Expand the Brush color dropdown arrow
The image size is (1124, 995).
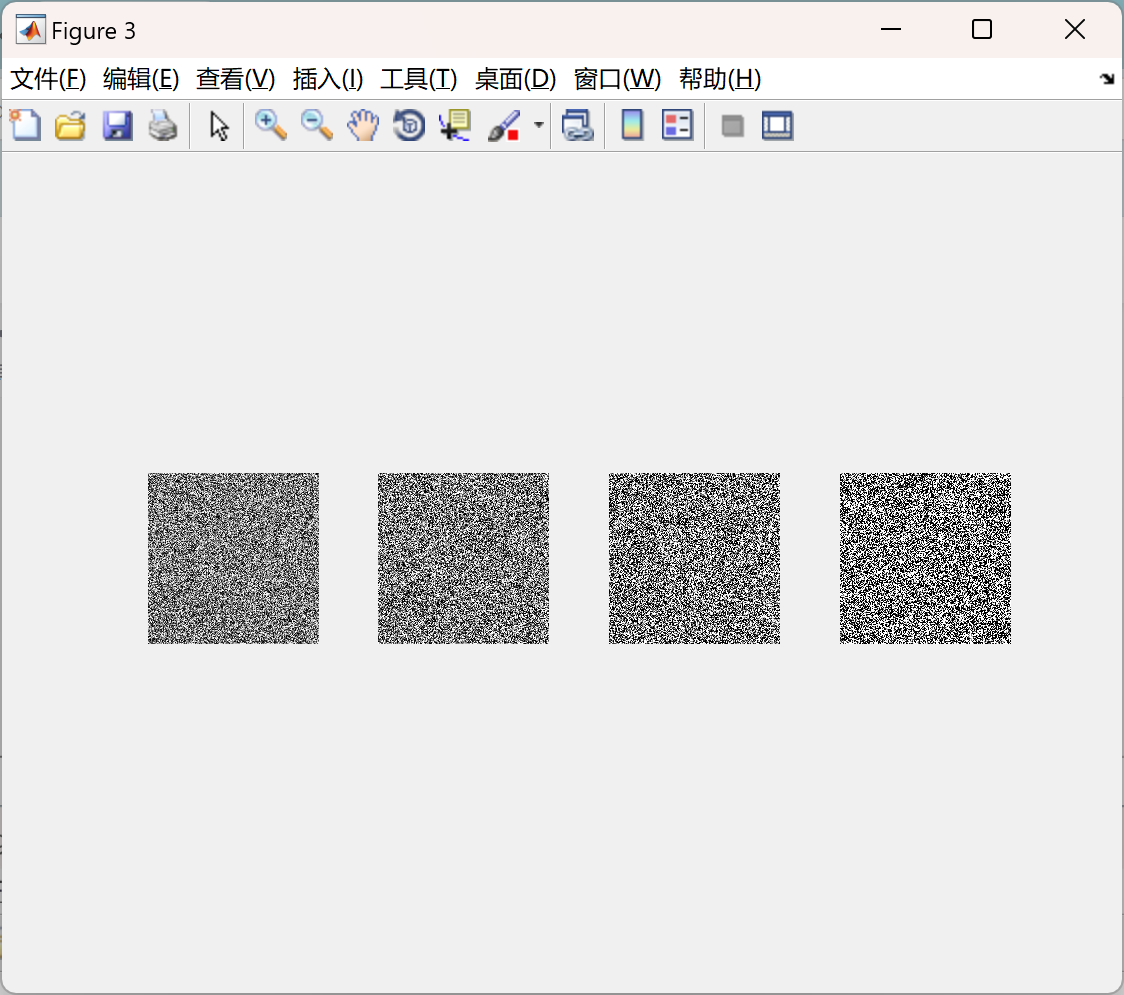click(x=539, y=125)
